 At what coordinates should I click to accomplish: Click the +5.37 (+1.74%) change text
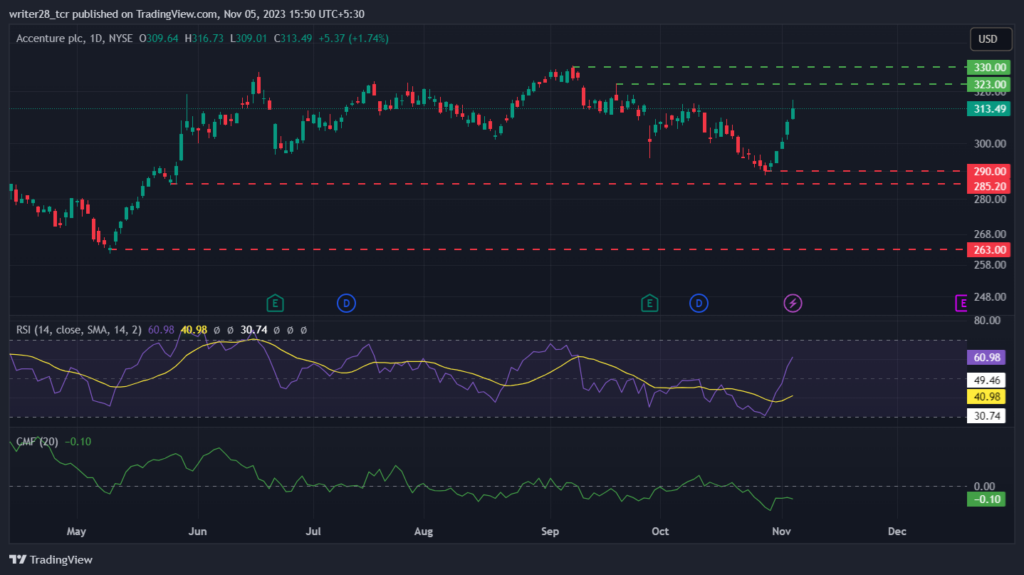353,39
